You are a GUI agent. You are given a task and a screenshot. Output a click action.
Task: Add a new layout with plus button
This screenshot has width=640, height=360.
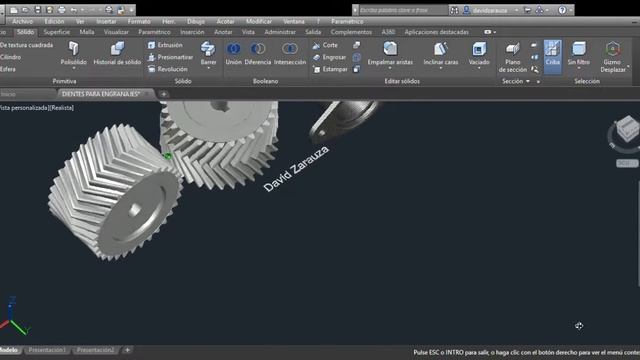[x=127, y=350]
